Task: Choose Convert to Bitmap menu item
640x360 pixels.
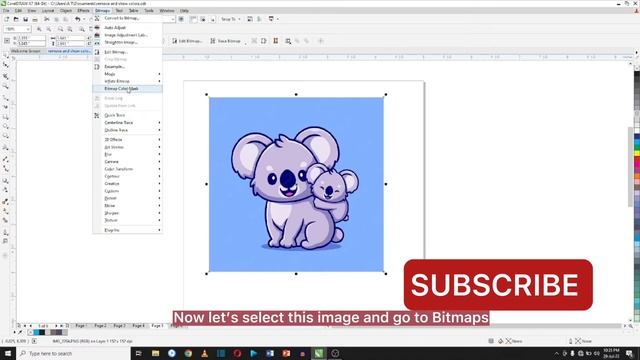Action: click(128, 18)
